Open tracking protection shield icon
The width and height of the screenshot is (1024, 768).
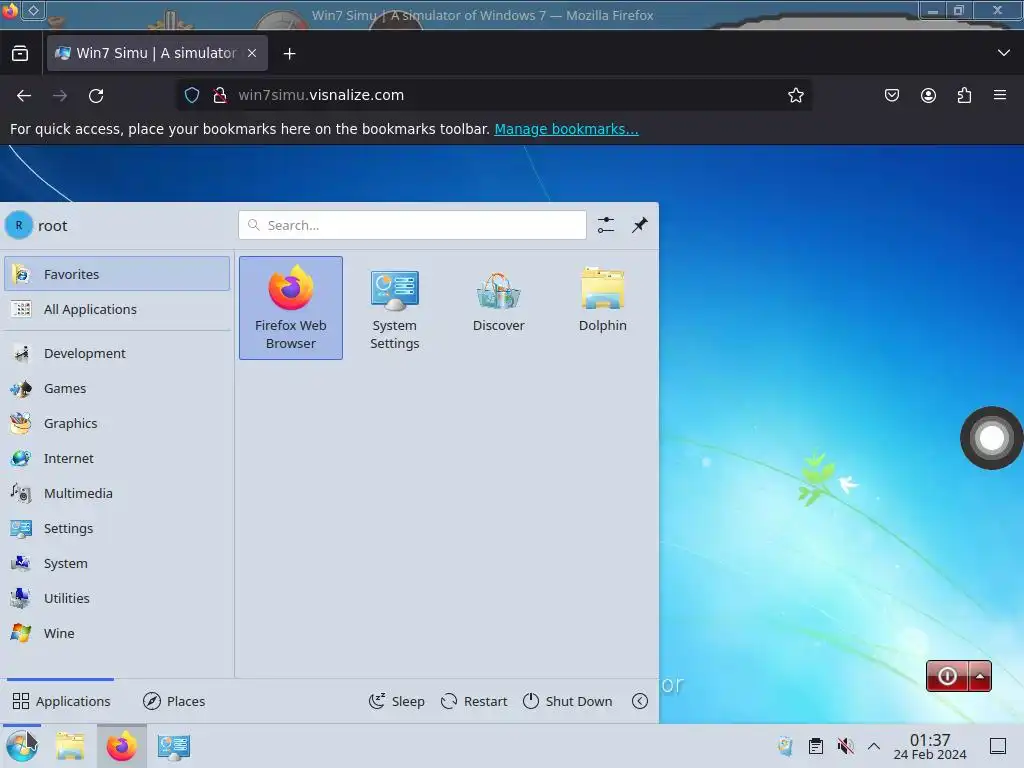[x=191, y=95]
